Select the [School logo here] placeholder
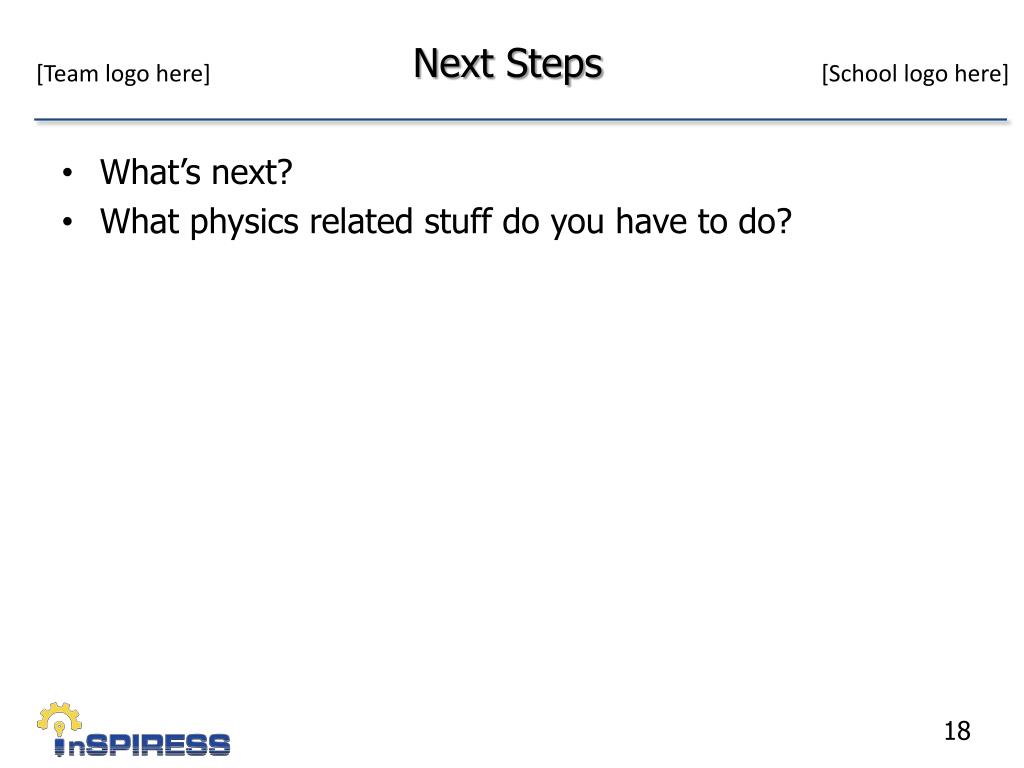Image resolution: width=1024 pixels, height=768 pixels. tap(915, 74)
